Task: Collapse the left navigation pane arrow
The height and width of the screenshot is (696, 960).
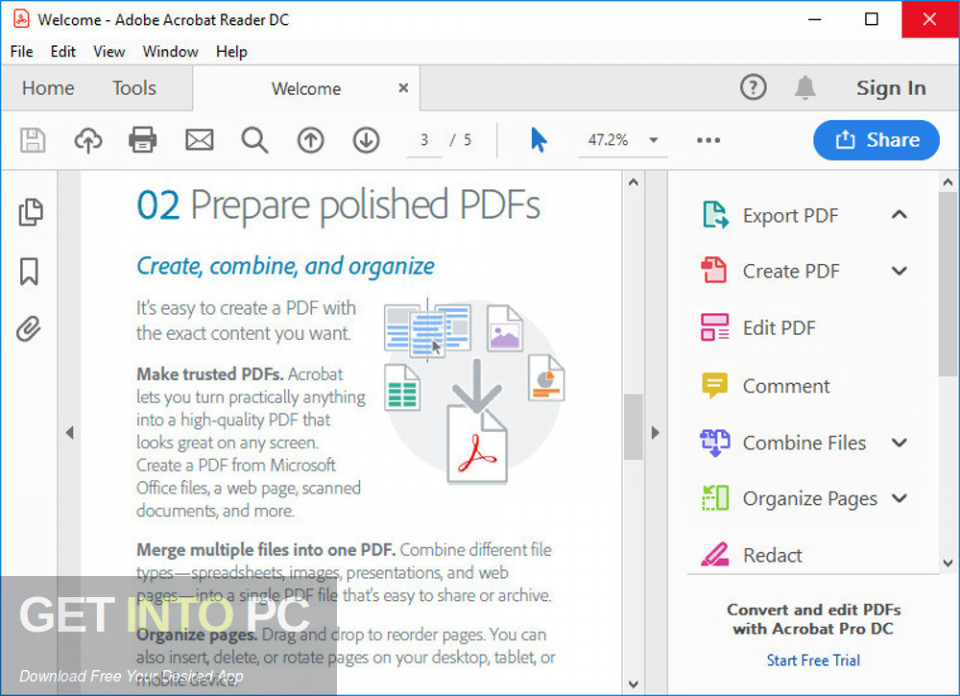Action: click(x=70, y=433)
